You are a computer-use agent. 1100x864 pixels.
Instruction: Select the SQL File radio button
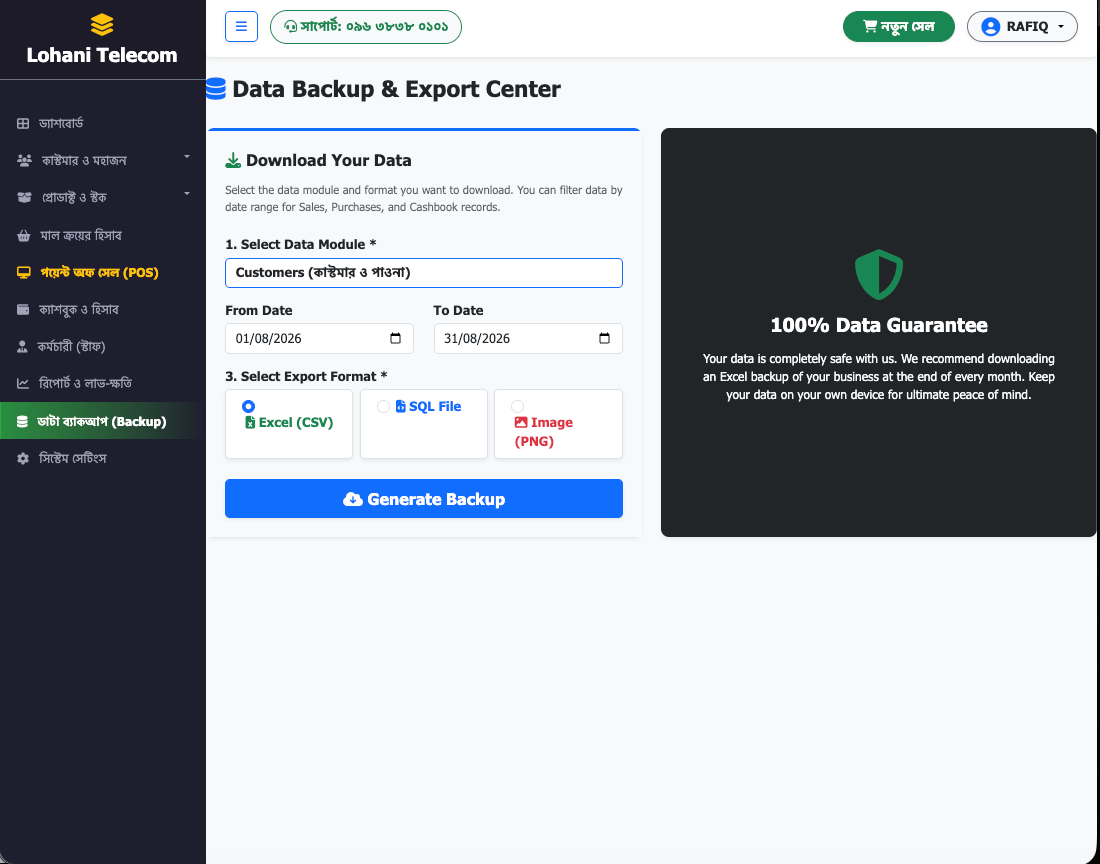383,407
